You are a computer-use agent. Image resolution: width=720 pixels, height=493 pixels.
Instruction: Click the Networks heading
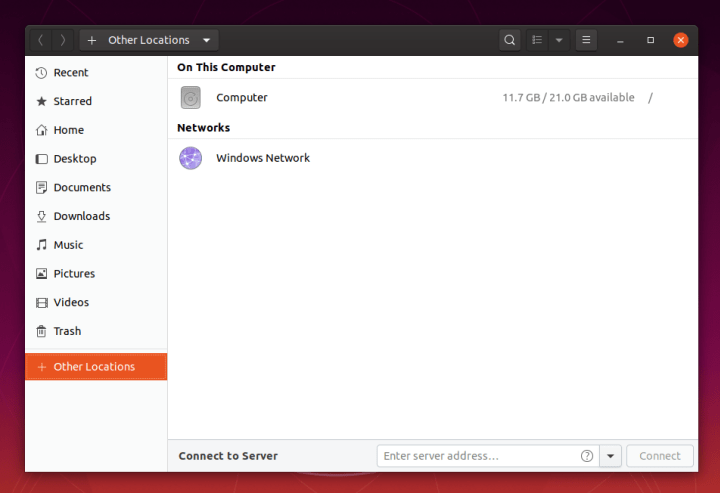click(203, 128)
